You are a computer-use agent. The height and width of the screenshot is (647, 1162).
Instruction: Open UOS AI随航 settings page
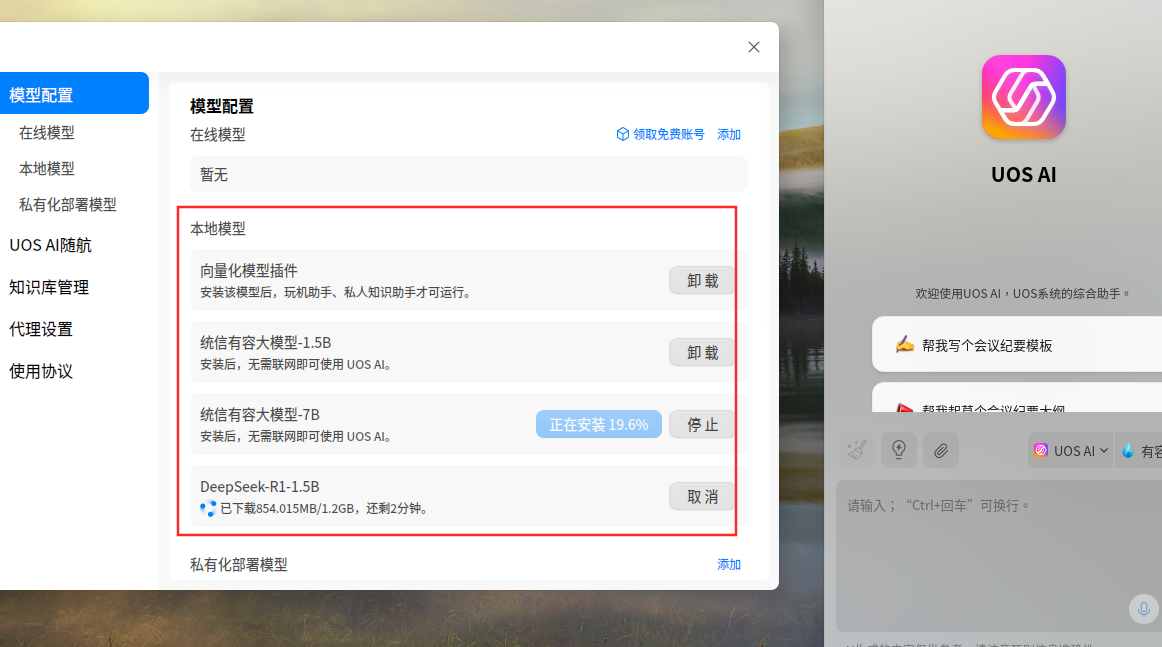(x=50, y=245)
